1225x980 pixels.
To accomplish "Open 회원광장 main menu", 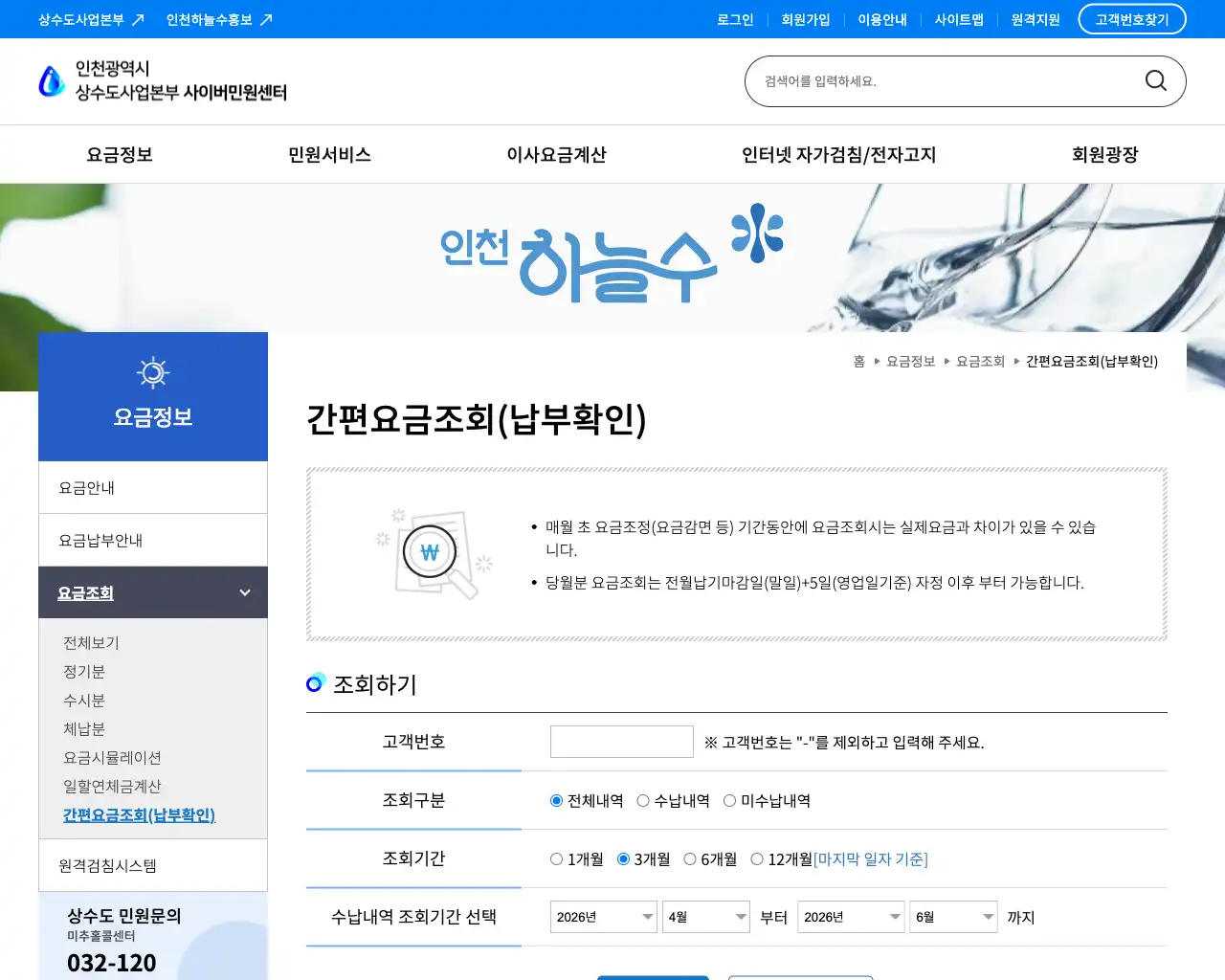I will (1104, 154).
